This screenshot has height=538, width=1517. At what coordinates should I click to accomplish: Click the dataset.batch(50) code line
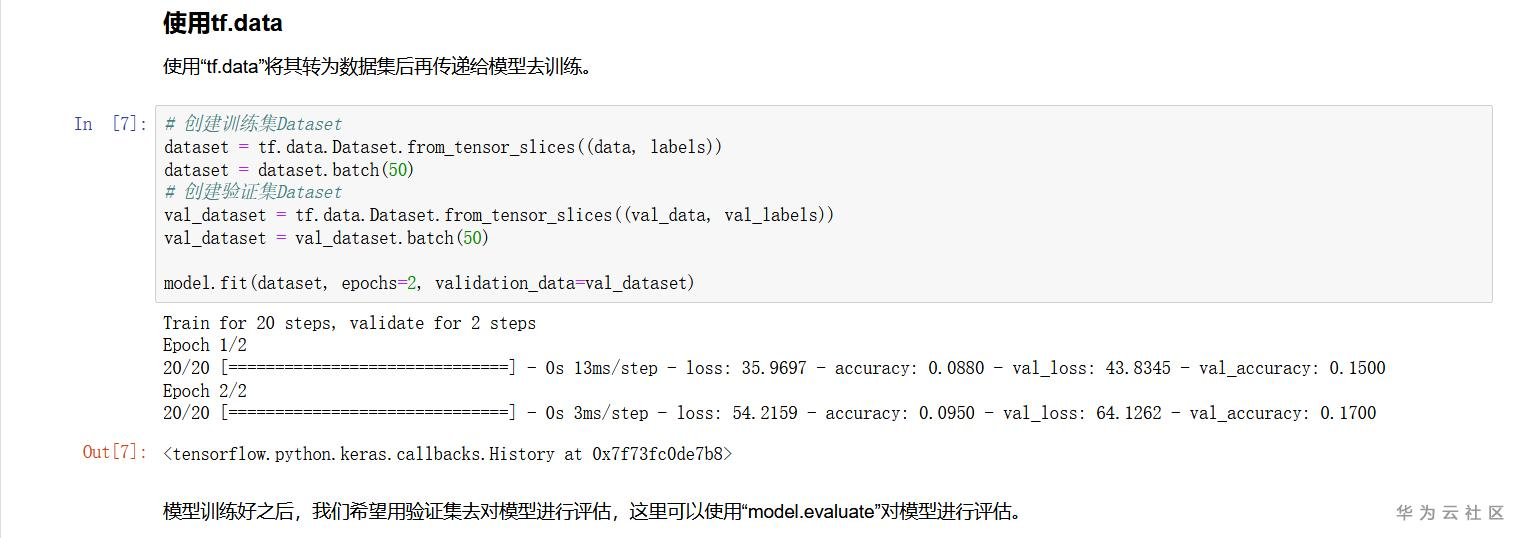pos(289,170)
